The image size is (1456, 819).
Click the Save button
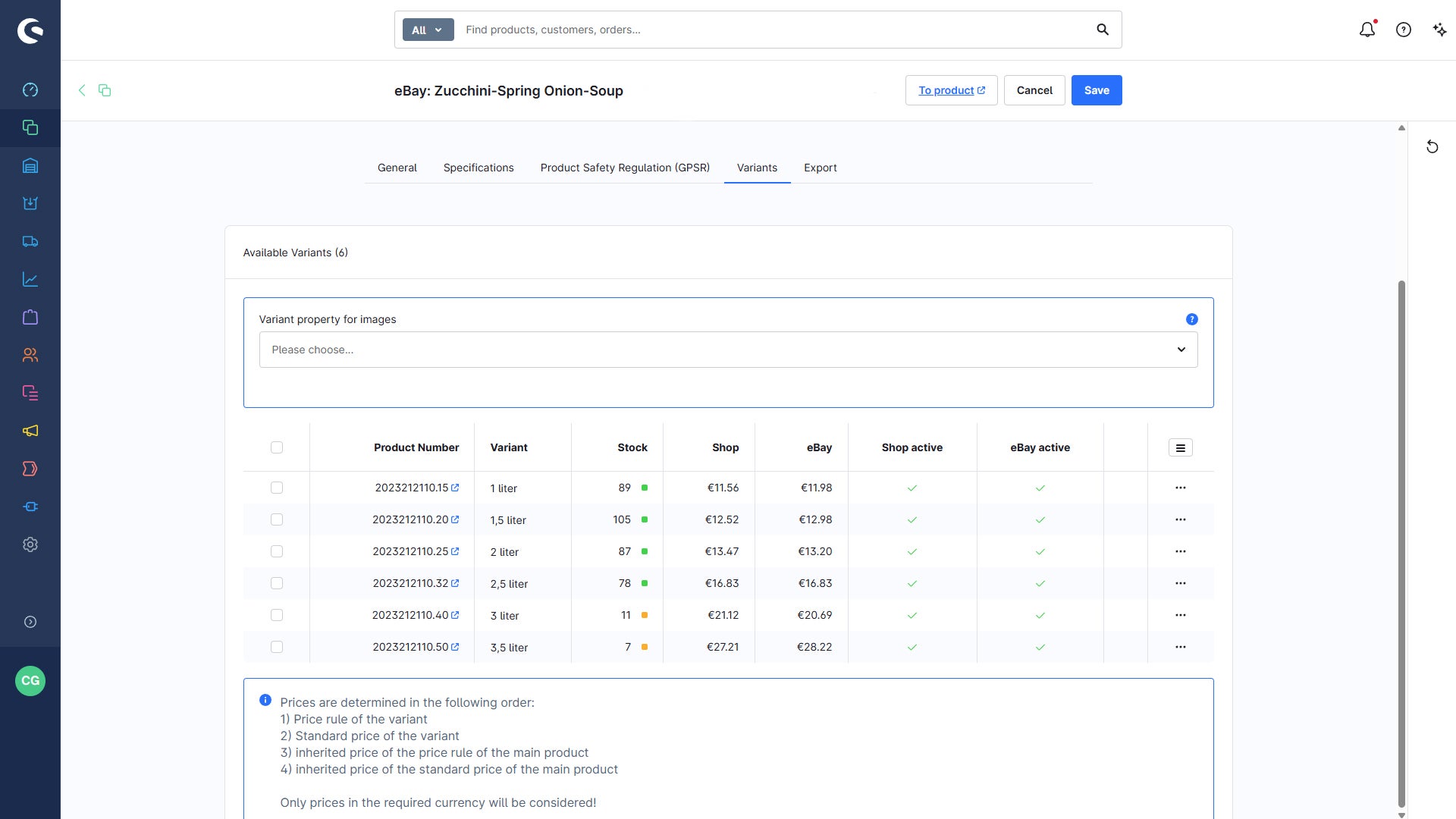(1097, 90)
